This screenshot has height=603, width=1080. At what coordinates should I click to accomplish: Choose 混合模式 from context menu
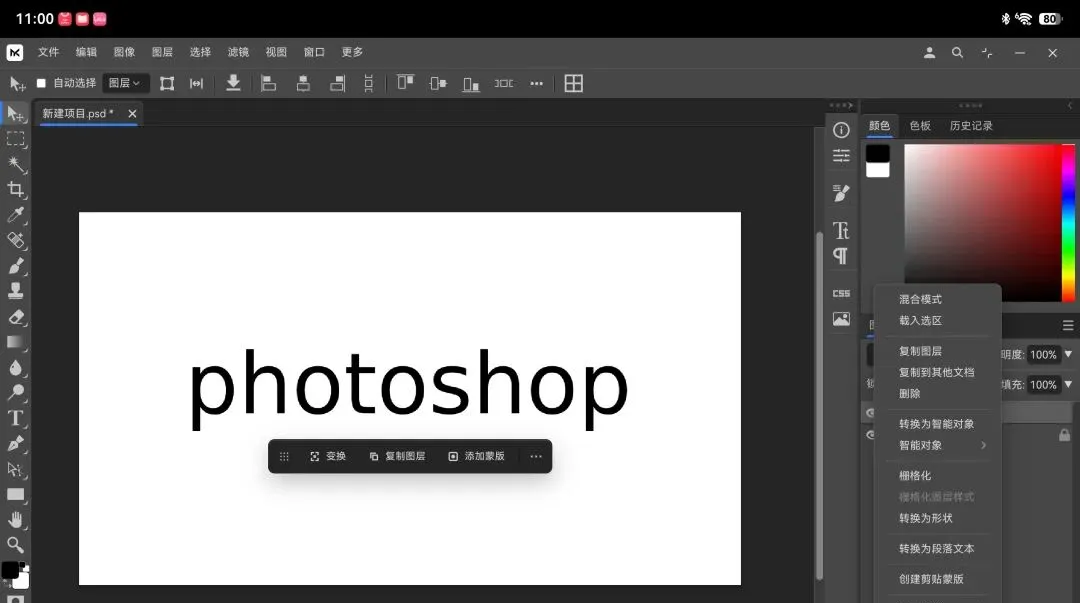(x=920, y=299)
